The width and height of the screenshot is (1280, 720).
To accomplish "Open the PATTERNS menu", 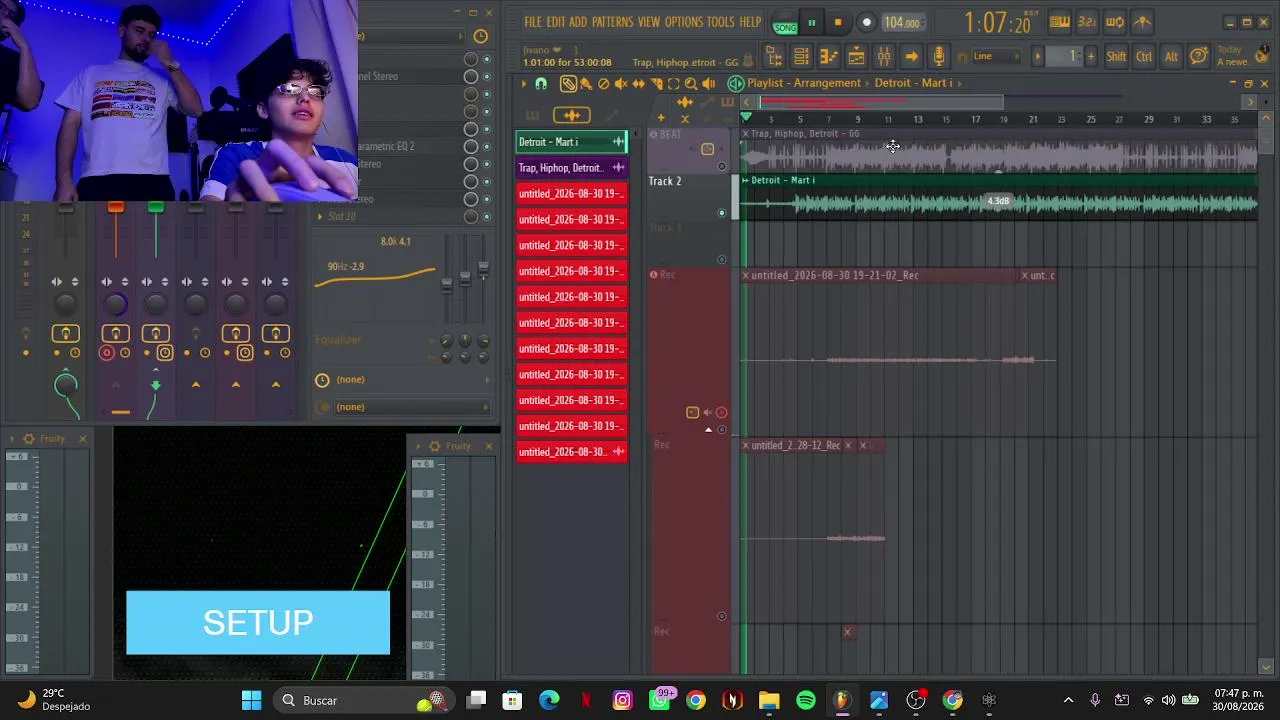I will tap(612, 22).
